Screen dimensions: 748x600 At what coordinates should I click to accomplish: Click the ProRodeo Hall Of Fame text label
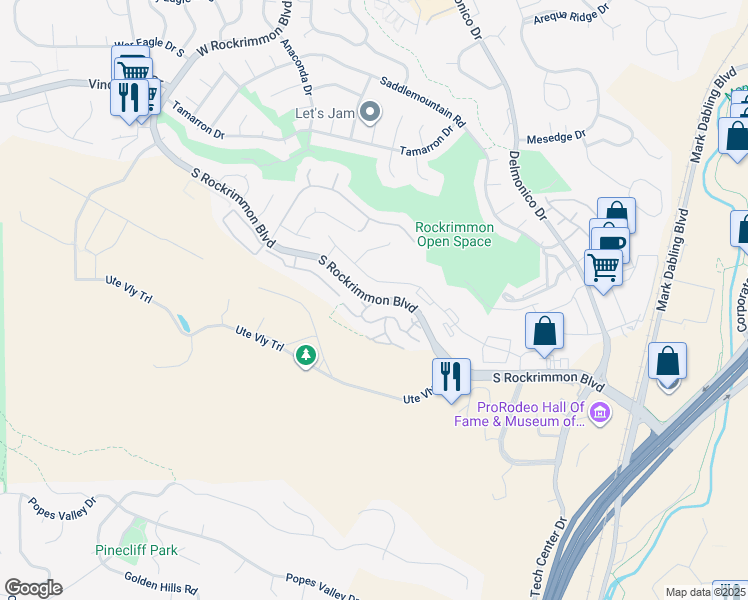[519, 414]
